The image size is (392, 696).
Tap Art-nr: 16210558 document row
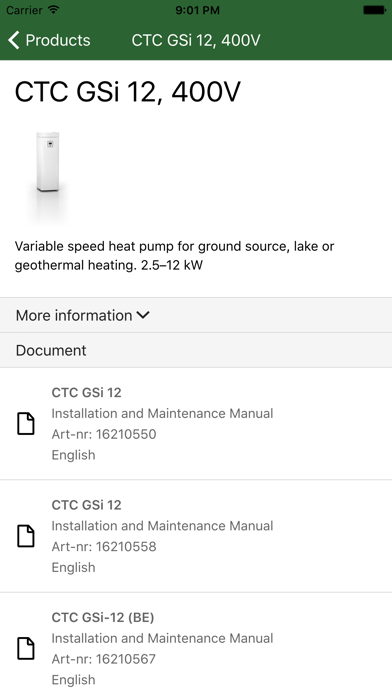coord(196,536)
